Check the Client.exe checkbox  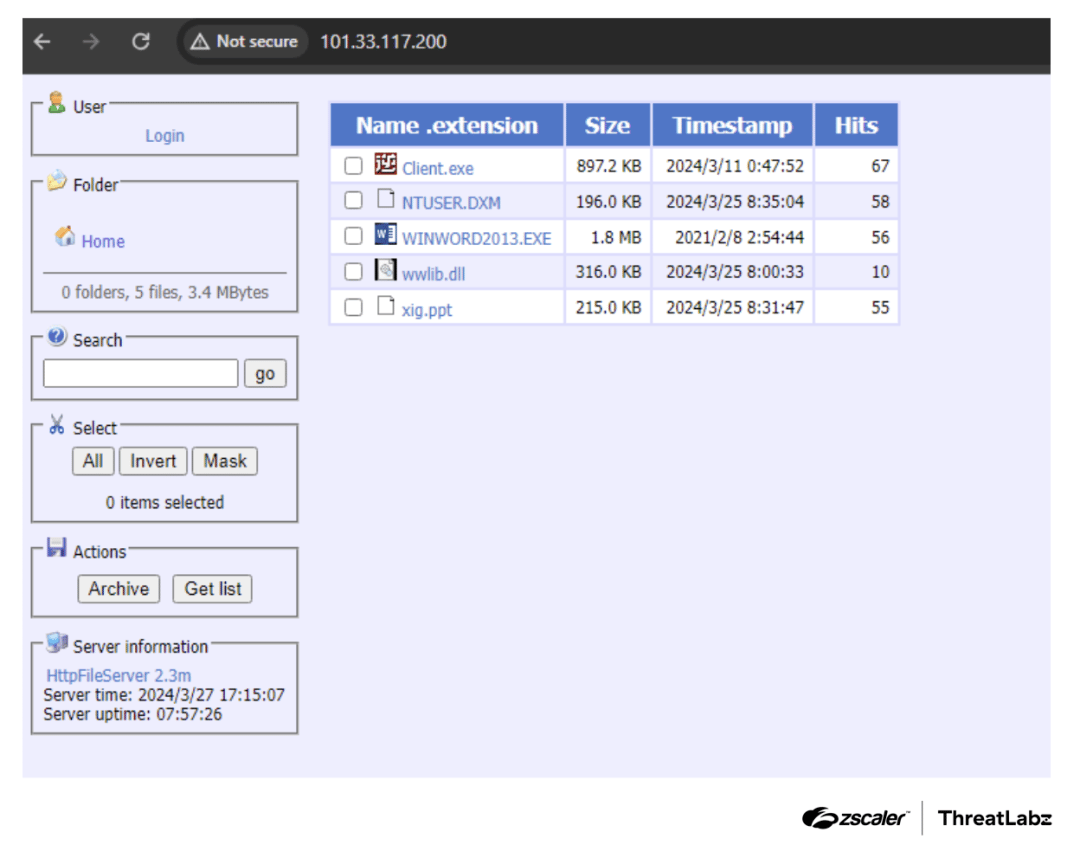click(353, 166)
